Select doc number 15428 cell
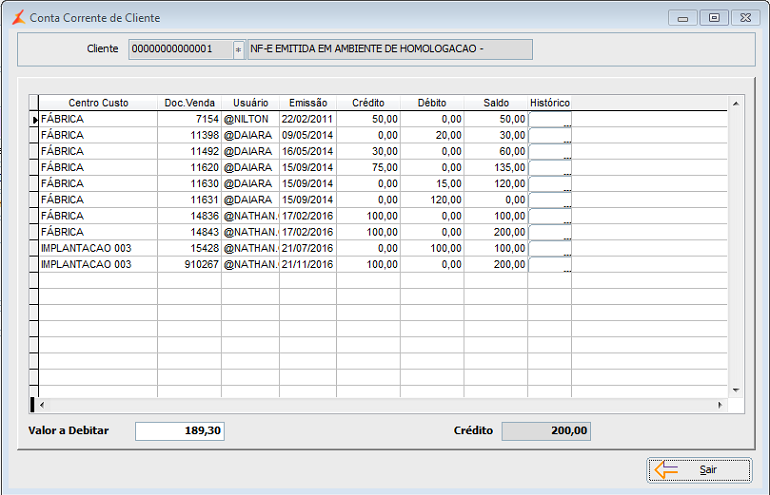Viewport: 770px width, 495px height. (x=190, y=249)
